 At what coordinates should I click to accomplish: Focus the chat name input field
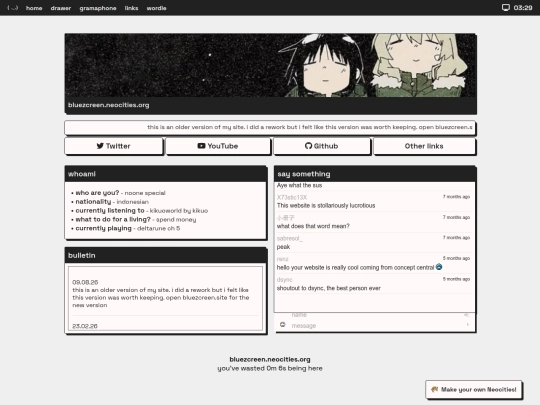tap(375, 315)
